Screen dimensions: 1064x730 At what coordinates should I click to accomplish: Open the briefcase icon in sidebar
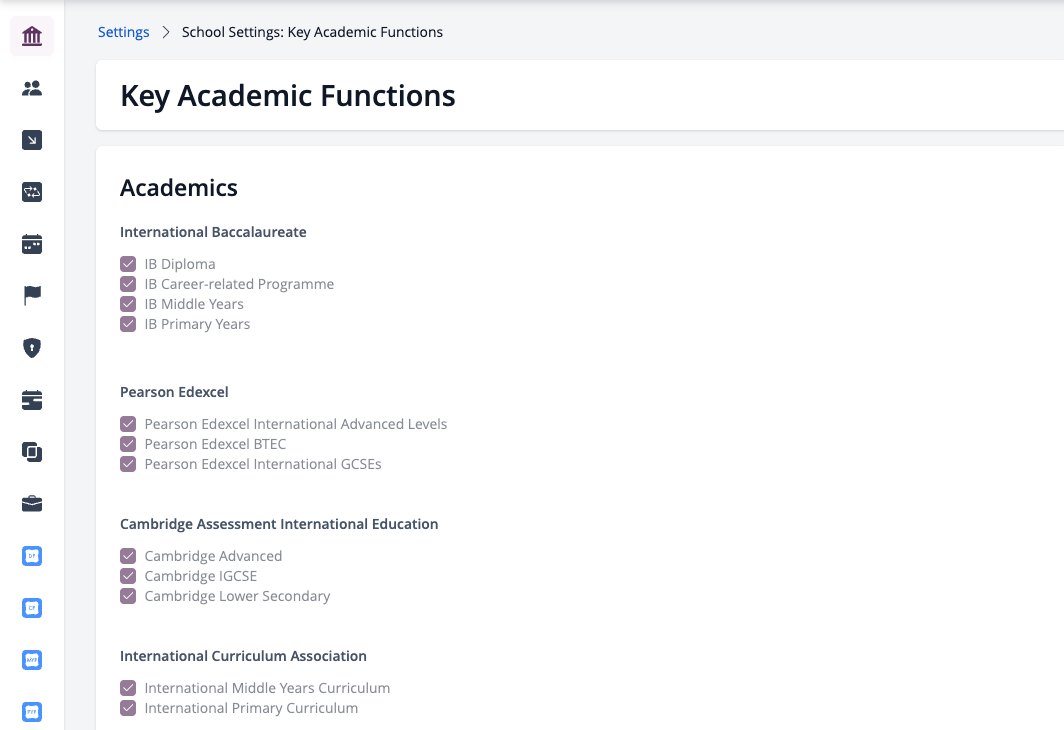[x=32, y=503]
